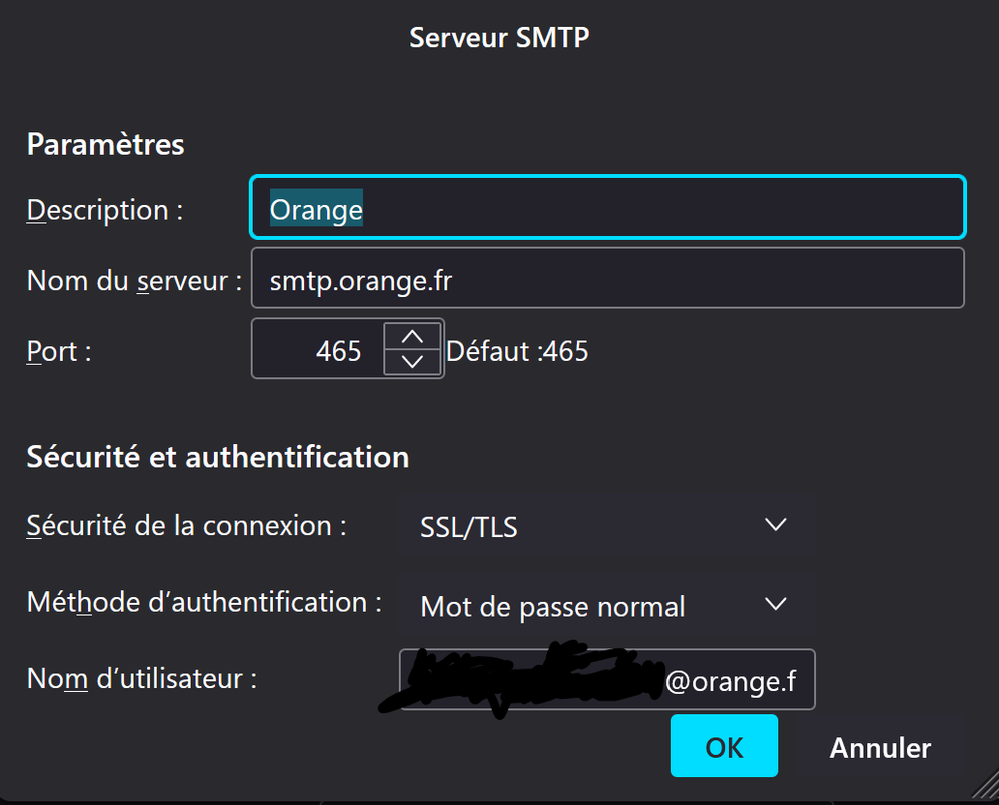Click the "Nom du serveur :" label
Image resolution: width=999 pixels, height=805 pixels.
[134, 280]
